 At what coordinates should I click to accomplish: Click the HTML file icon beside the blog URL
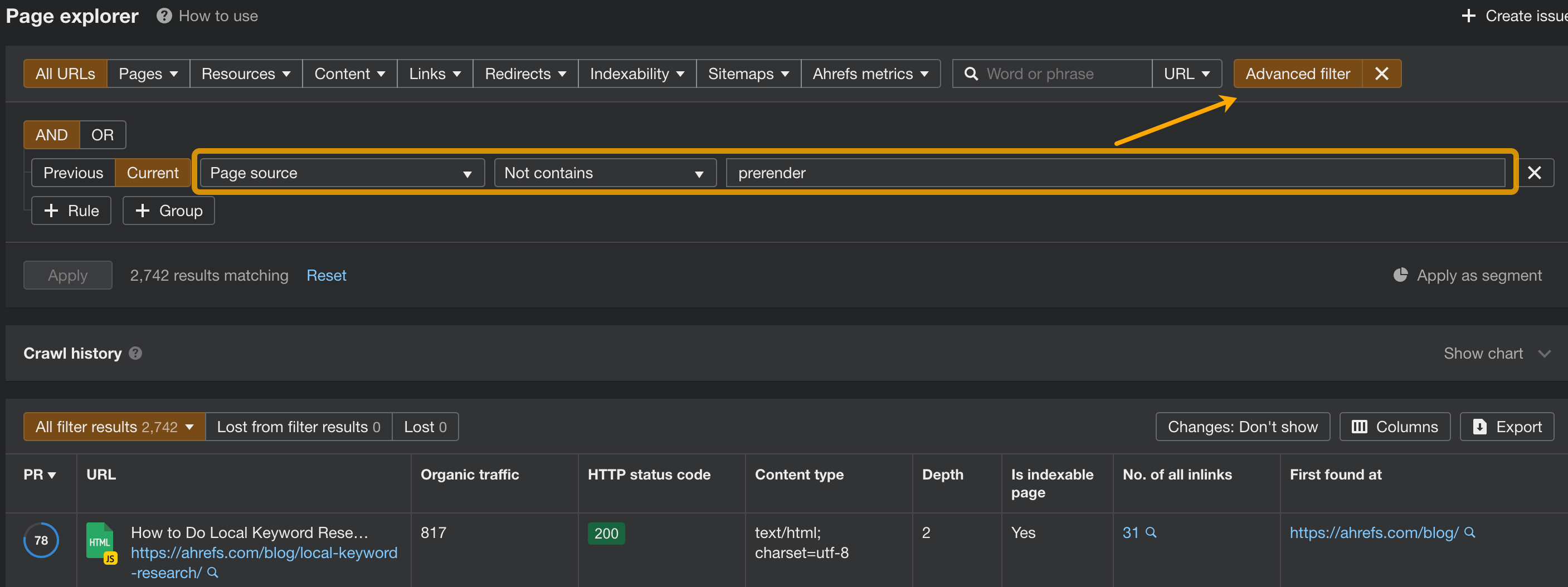pos(100,541)
